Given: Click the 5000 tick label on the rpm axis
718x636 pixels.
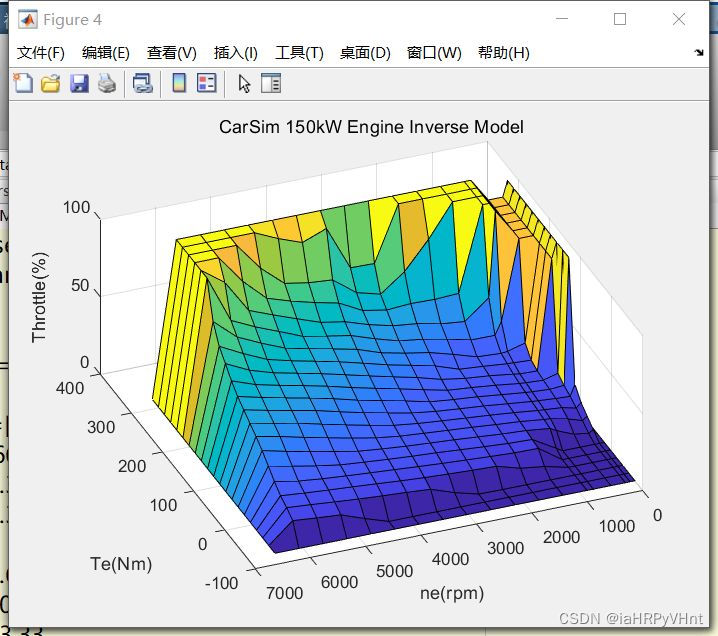Looking at the screenshot, I should coord(395,571).
